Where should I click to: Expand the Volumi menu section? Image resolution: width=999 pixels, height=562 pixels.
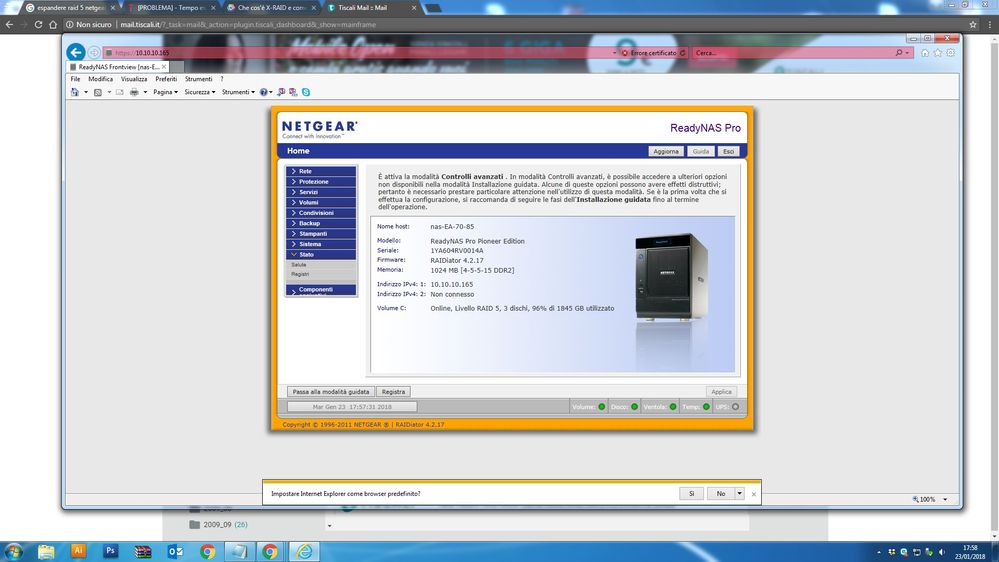[321, 202]
